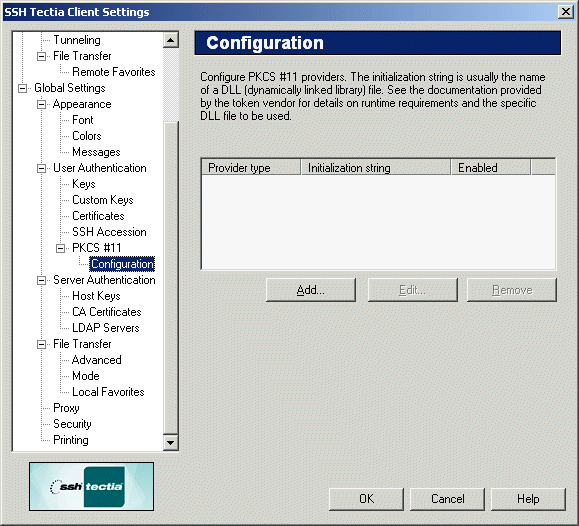Select the Font settings page
This screenshot has height=526, width=579.
pos(83,120)
